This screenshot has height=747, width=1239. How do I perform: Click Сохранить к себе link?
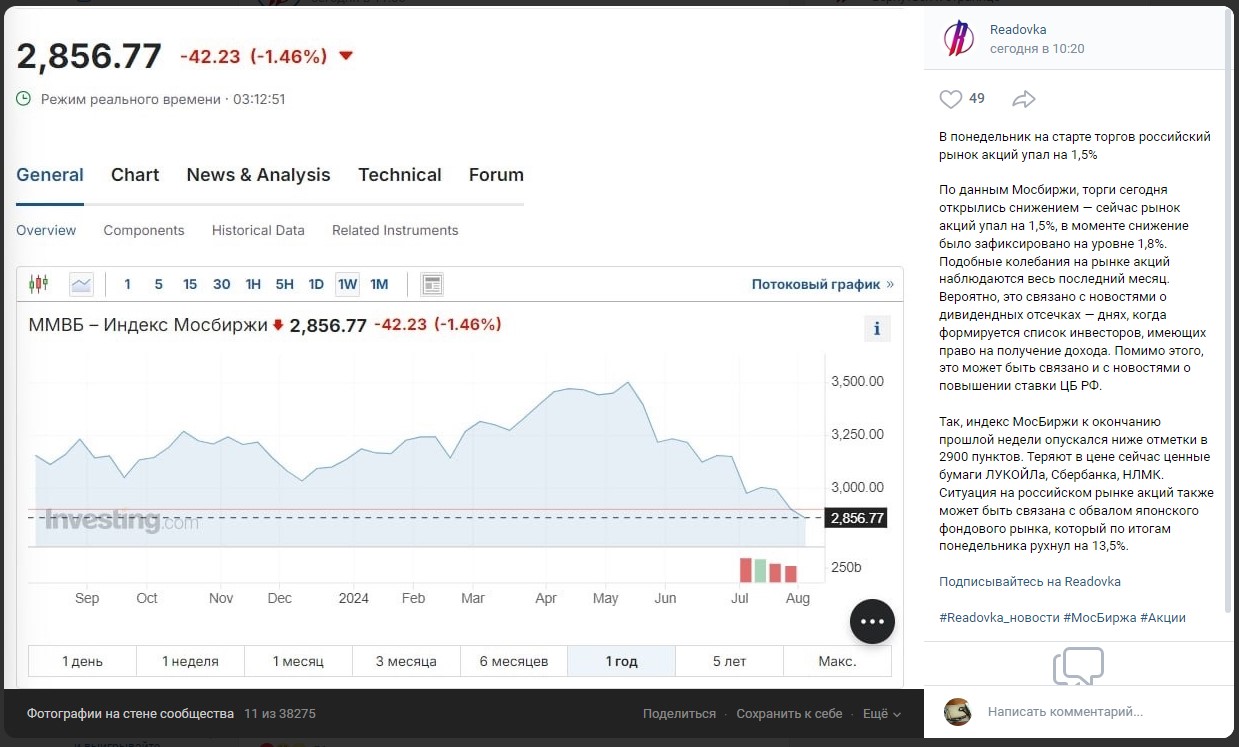click(789, 714)
